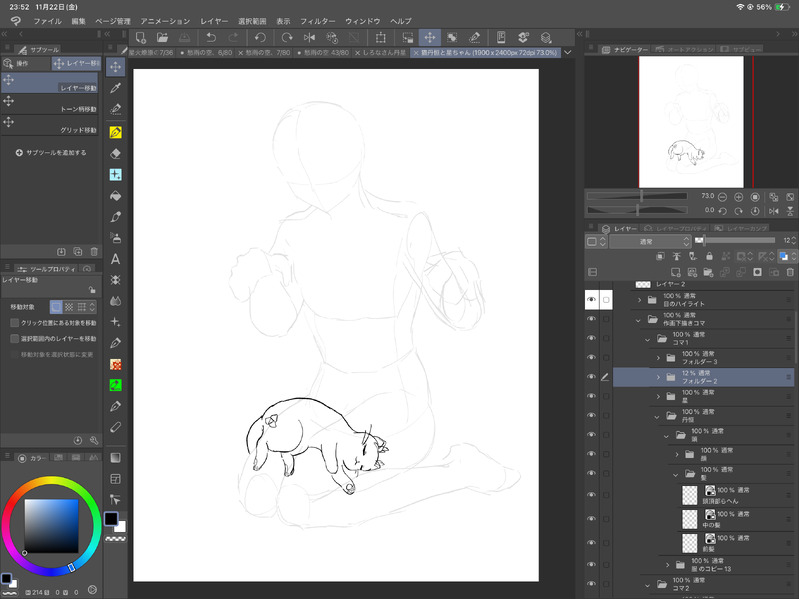This screenshot has height=599, width=799.
Task: Click the Undo arrow in the command bar
Action: [211, 37]
